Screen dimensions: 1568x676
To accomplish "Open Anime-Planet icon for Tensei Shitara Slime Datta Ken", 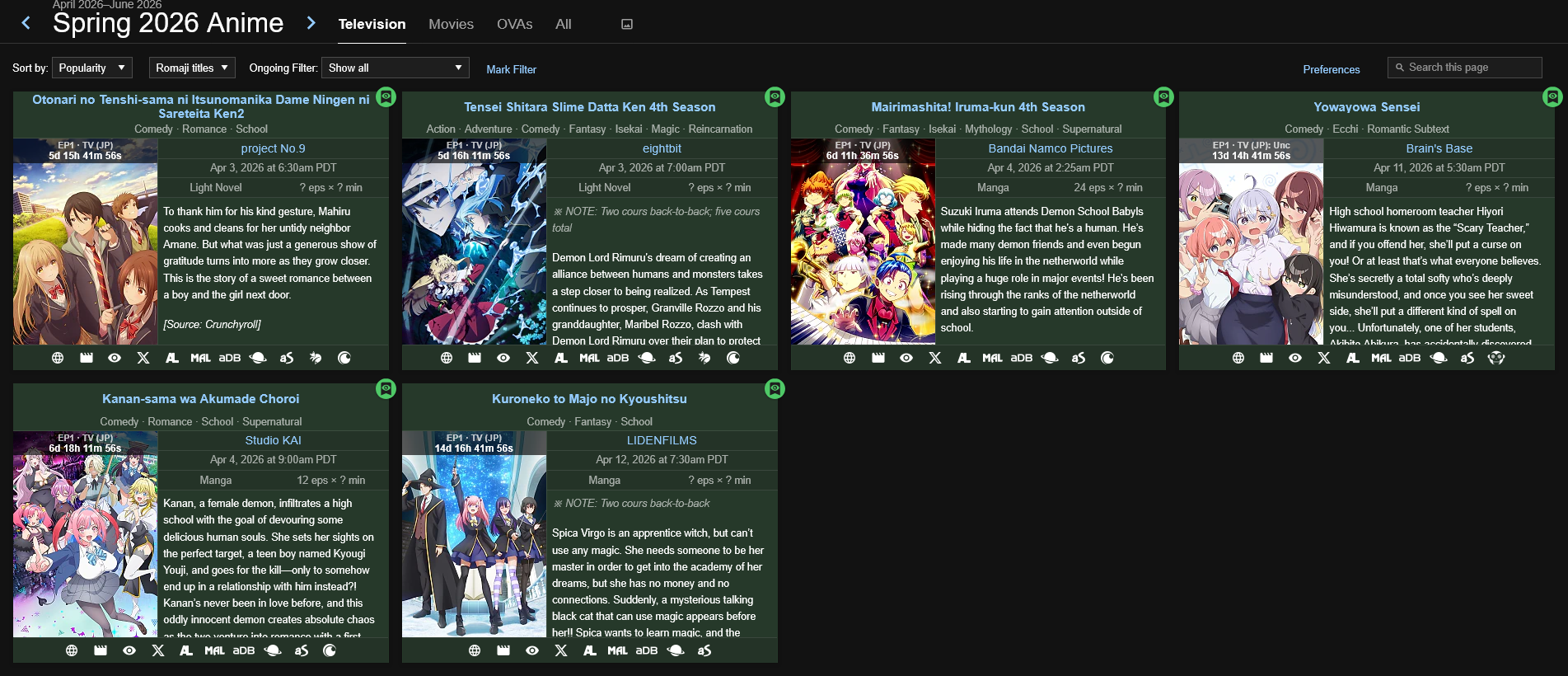I will [x=647, y=358].
